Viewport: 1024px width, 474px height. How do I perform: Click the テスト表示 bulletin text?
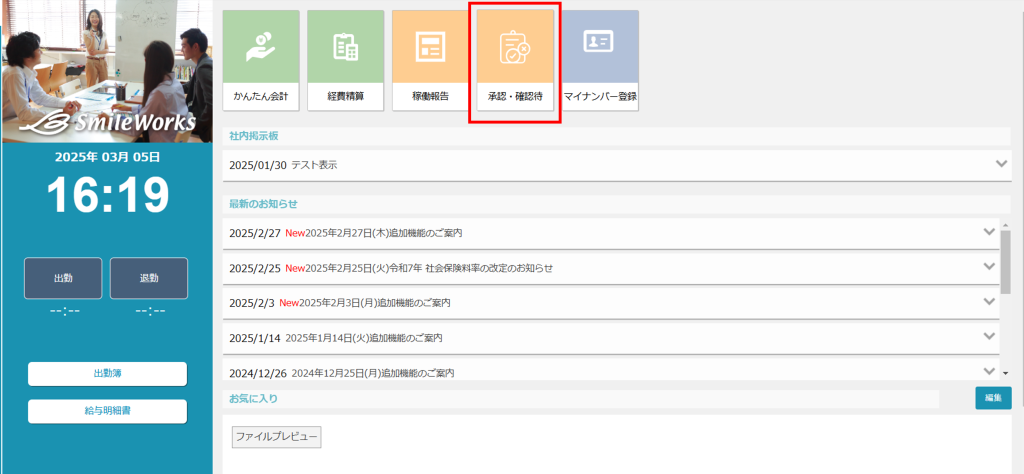(314, 165)
